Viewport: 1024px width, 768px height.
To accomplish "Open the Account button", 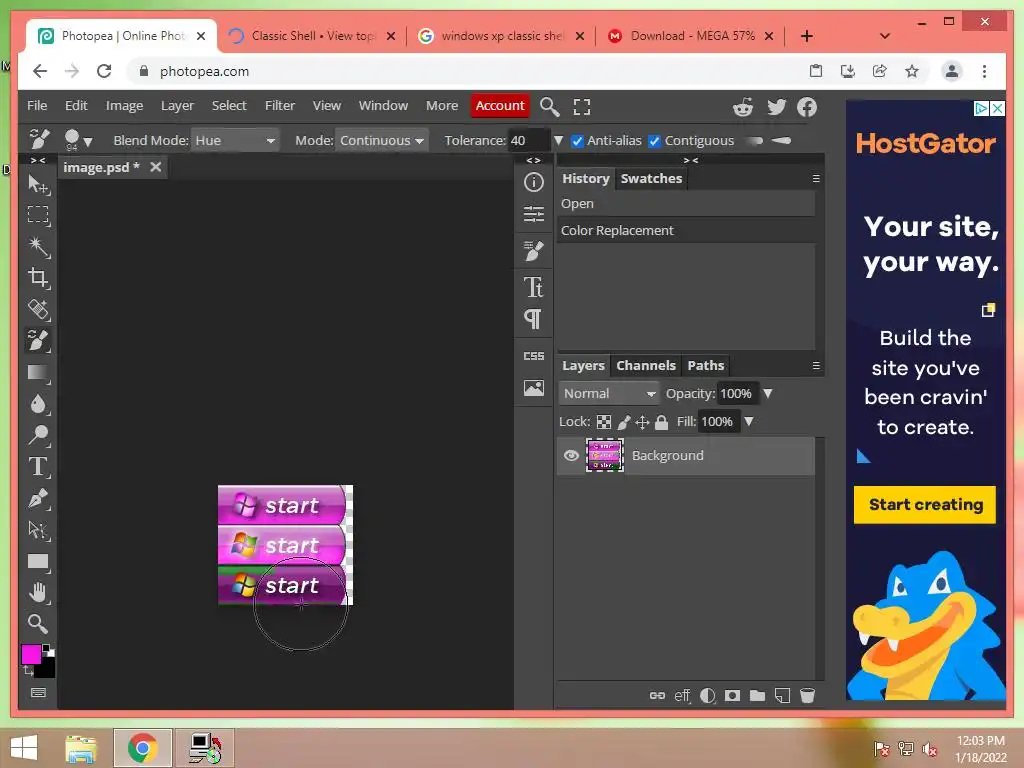I will click(x=500, y=106).
